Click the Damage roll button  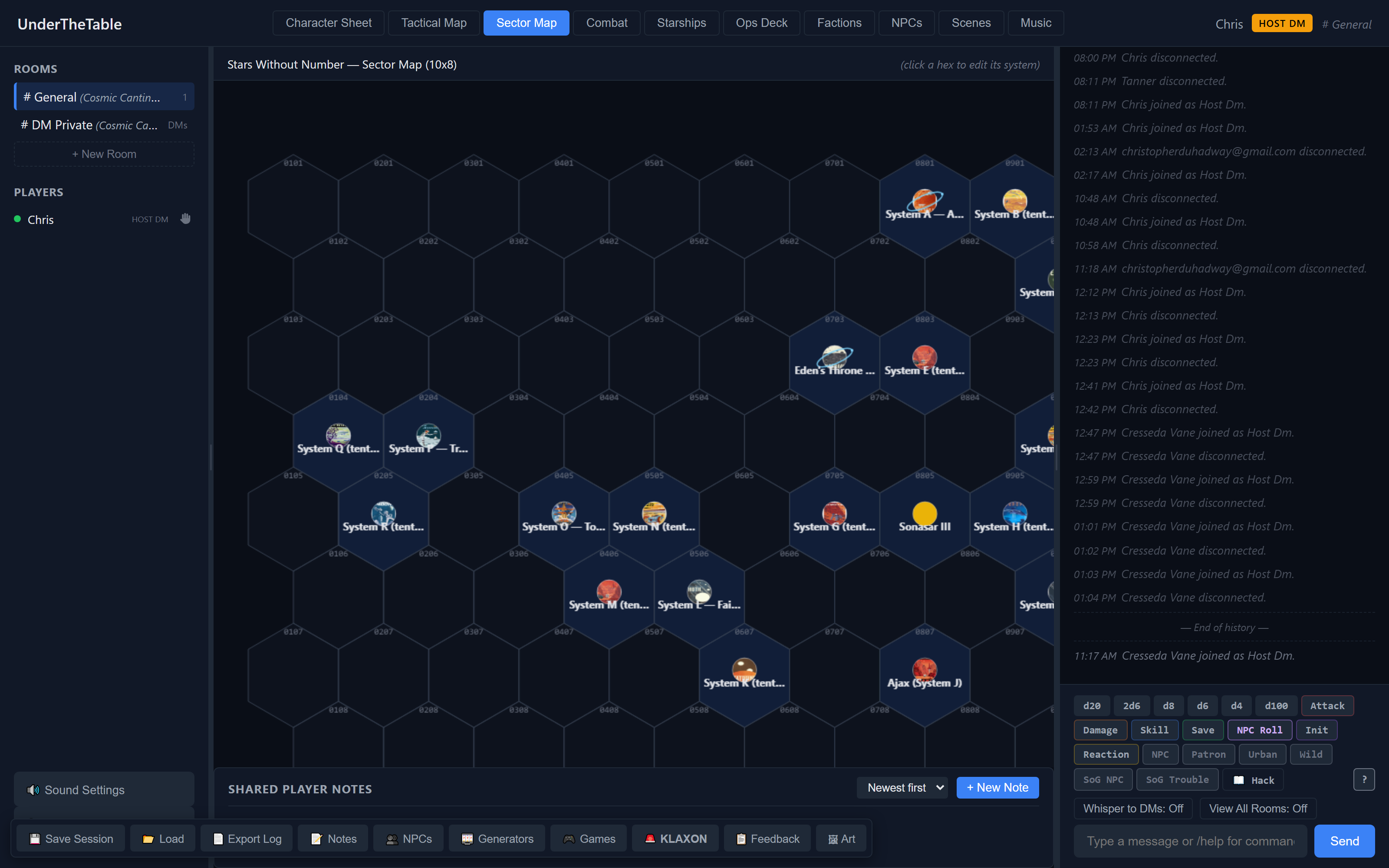click(1100, 730)
